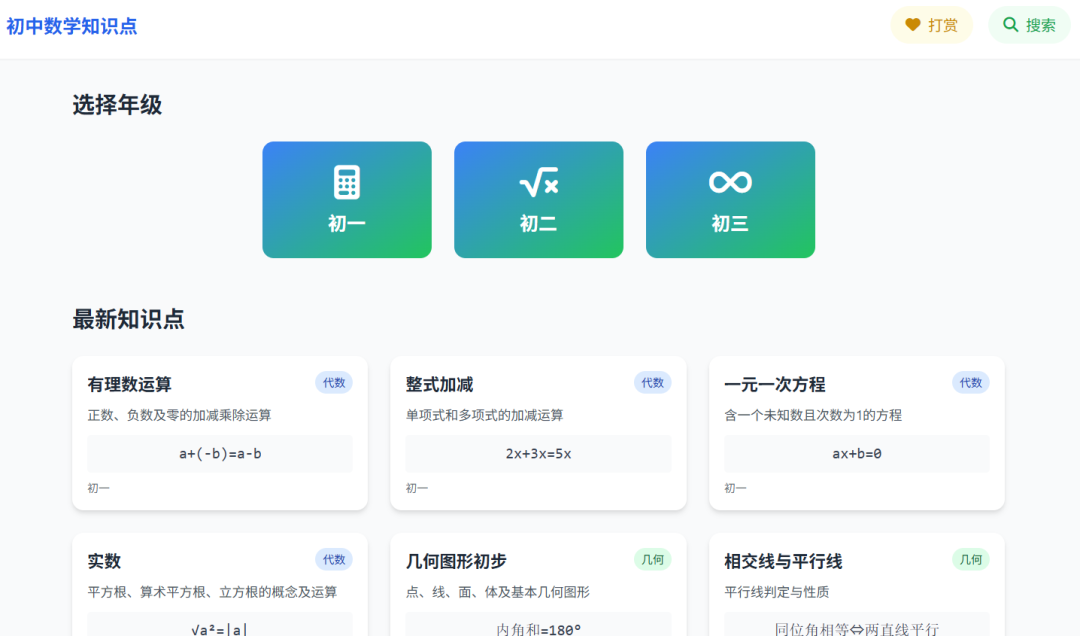Screen dimensions: 1080x636
Task: Open the 搜索 search button
Action: tap(1029, 25)
